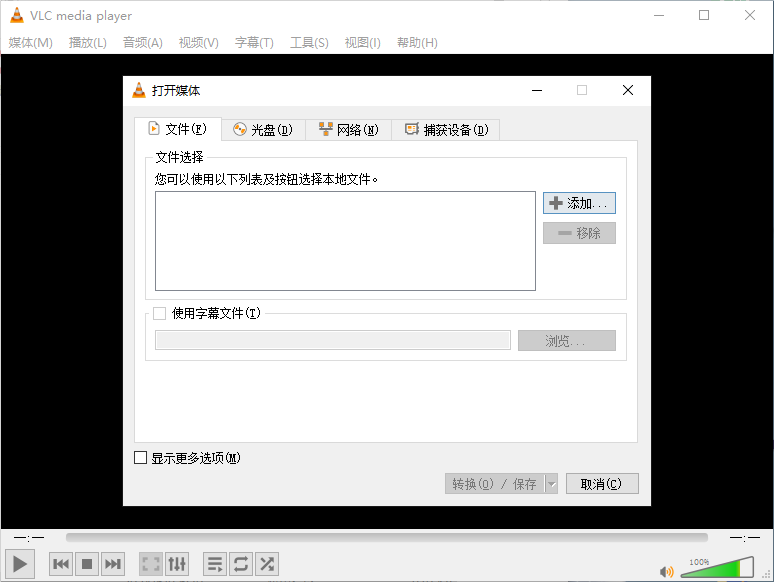Open the 视图(I) menu
This screenshot has width=774, height=582.
pos(363,43)
